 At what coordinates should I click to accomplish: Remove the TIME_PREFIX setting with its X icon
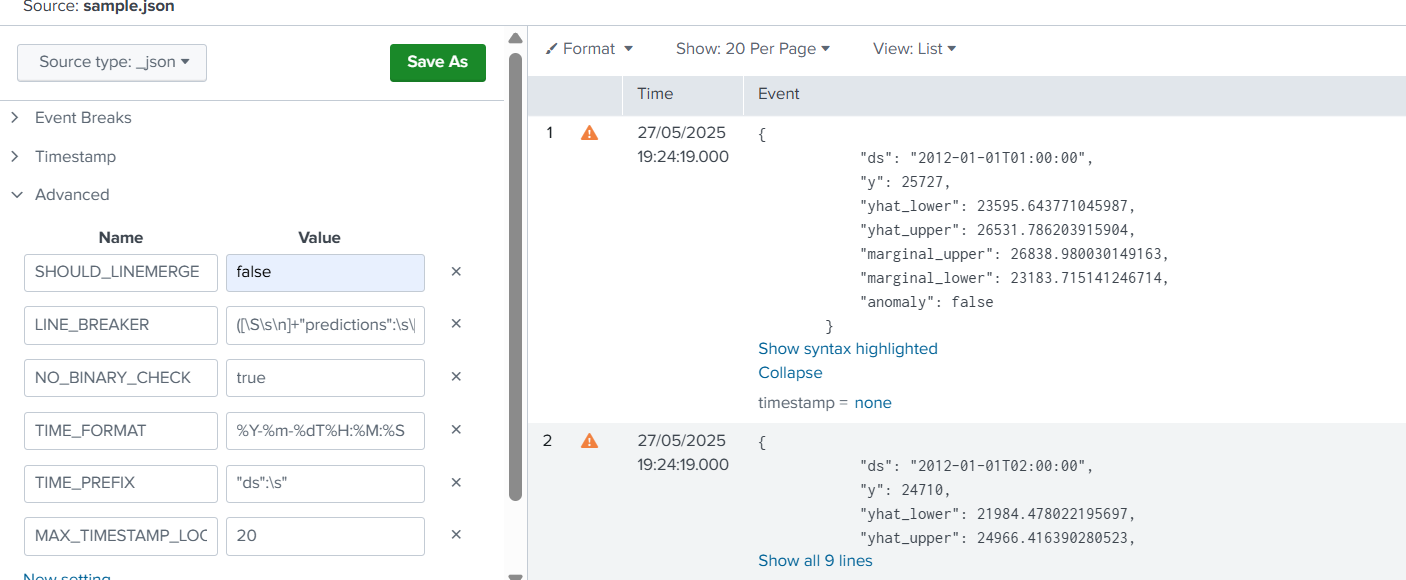[x=456, y=483]
